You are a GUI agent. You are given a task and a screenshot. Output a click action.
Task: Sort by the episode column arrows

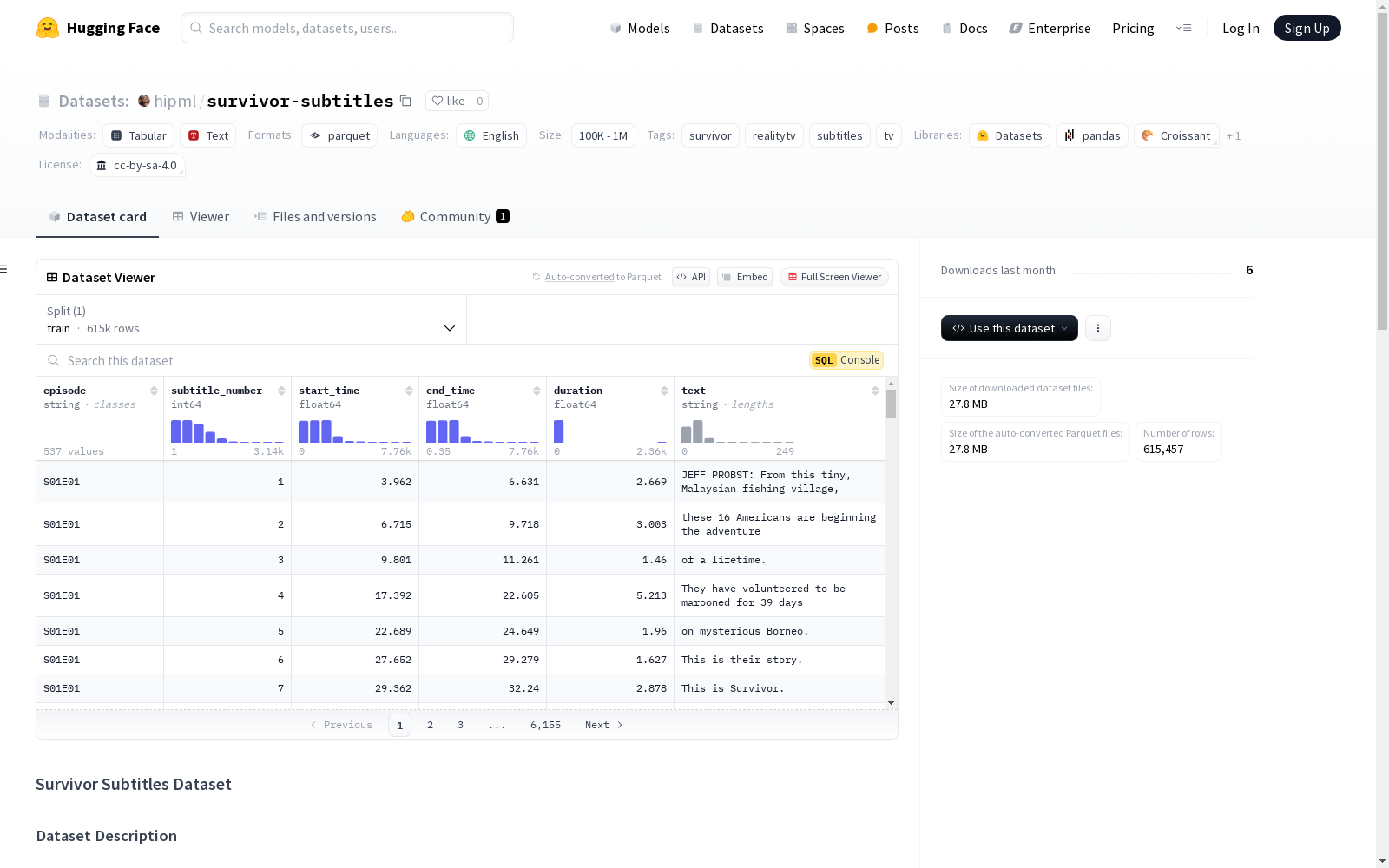154,391
